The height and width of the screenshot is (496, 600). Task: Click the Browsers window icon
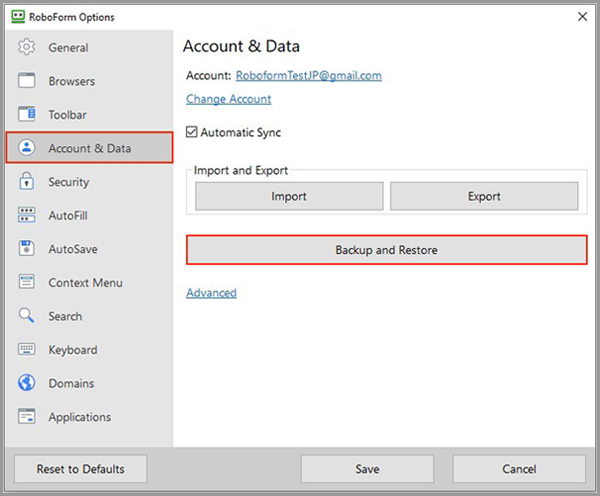tap(26, 81)
